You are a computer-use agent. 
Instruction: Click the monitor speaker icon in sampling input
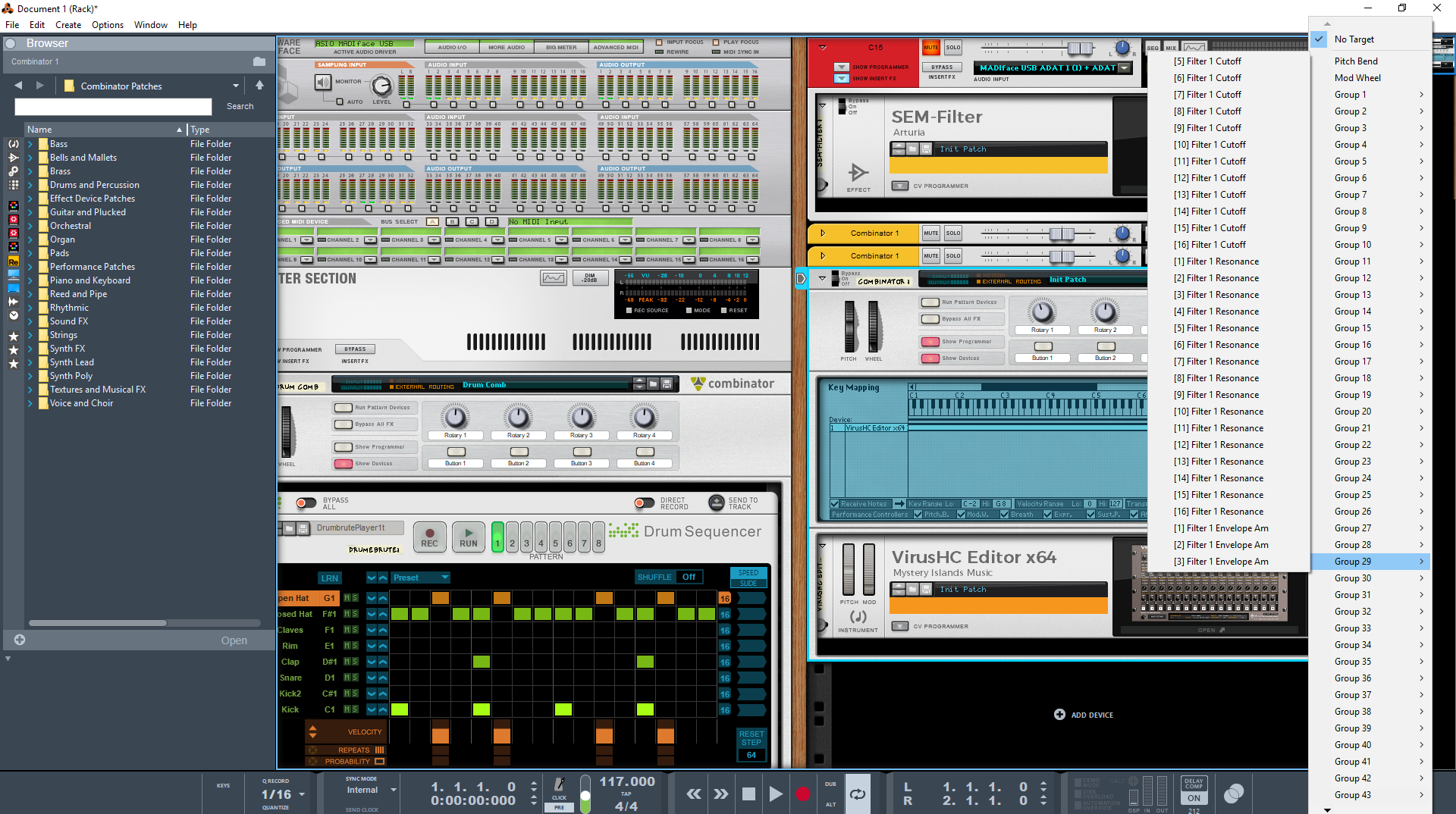(x=324, y=82)
